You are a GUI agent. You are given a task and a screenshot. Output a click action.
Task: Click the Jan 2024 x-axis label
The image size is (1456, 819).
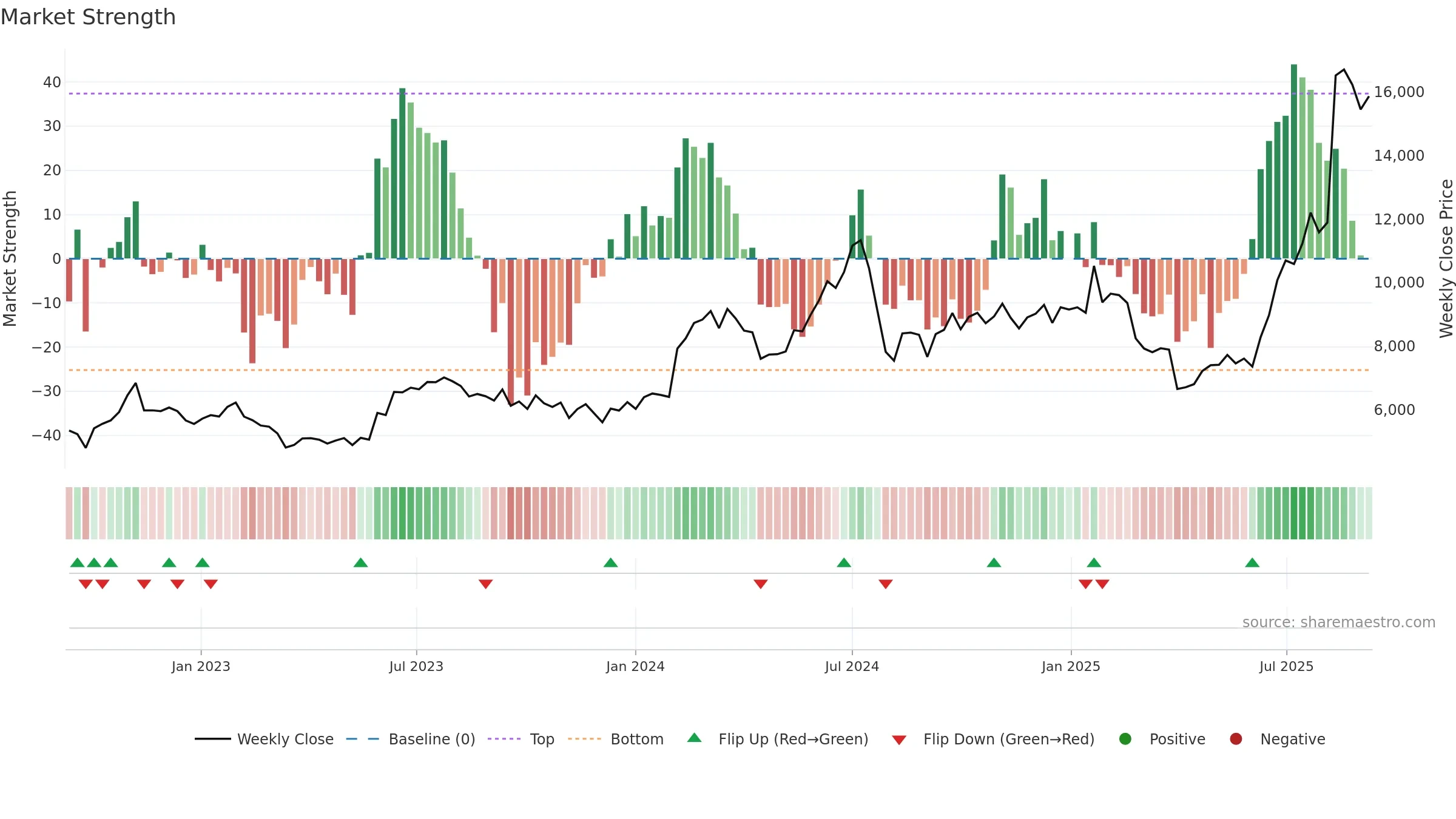point(635,666)
